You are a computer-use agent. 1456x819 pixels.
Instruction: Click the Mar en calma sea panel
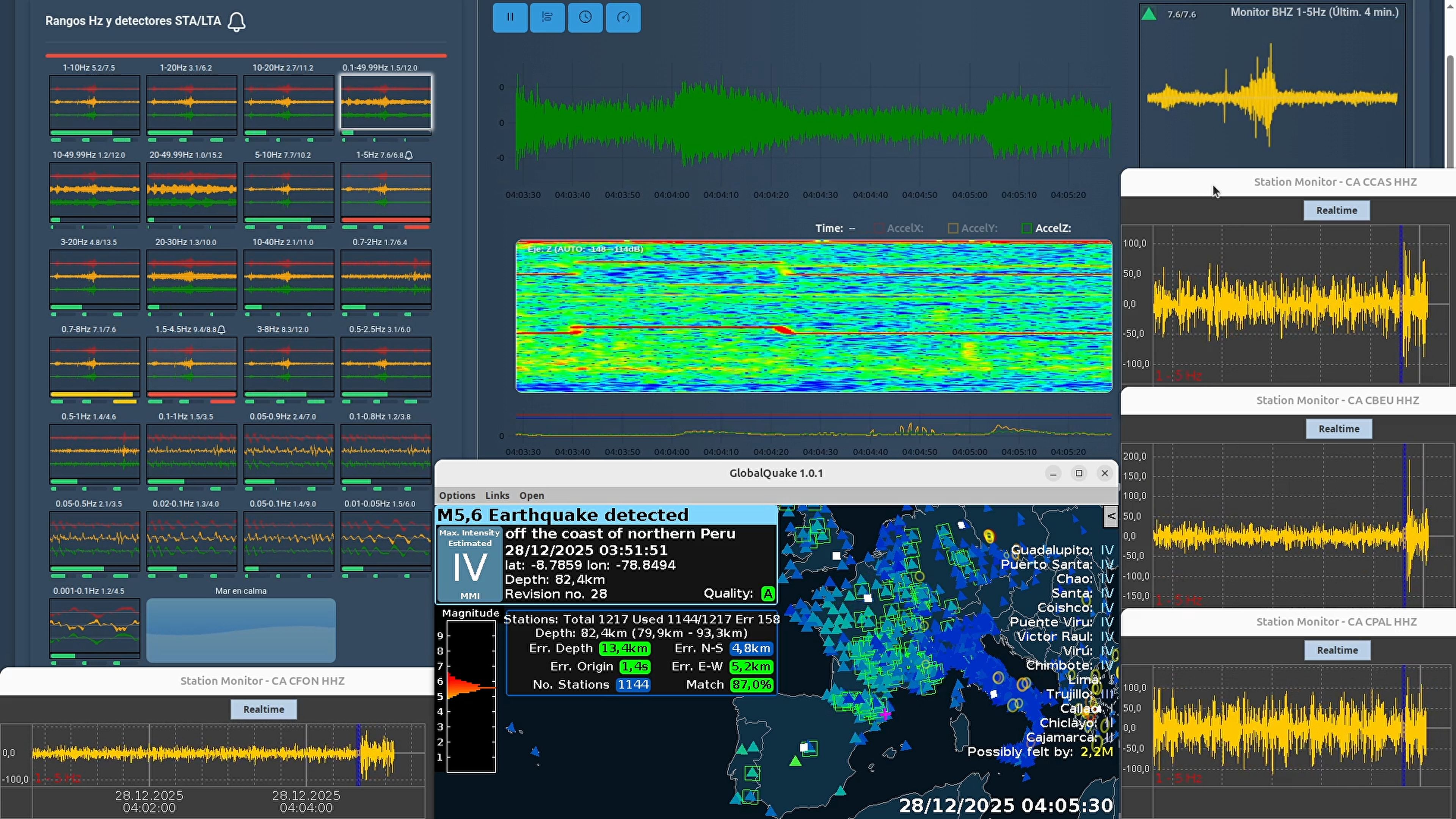click(x=241, y=630)
